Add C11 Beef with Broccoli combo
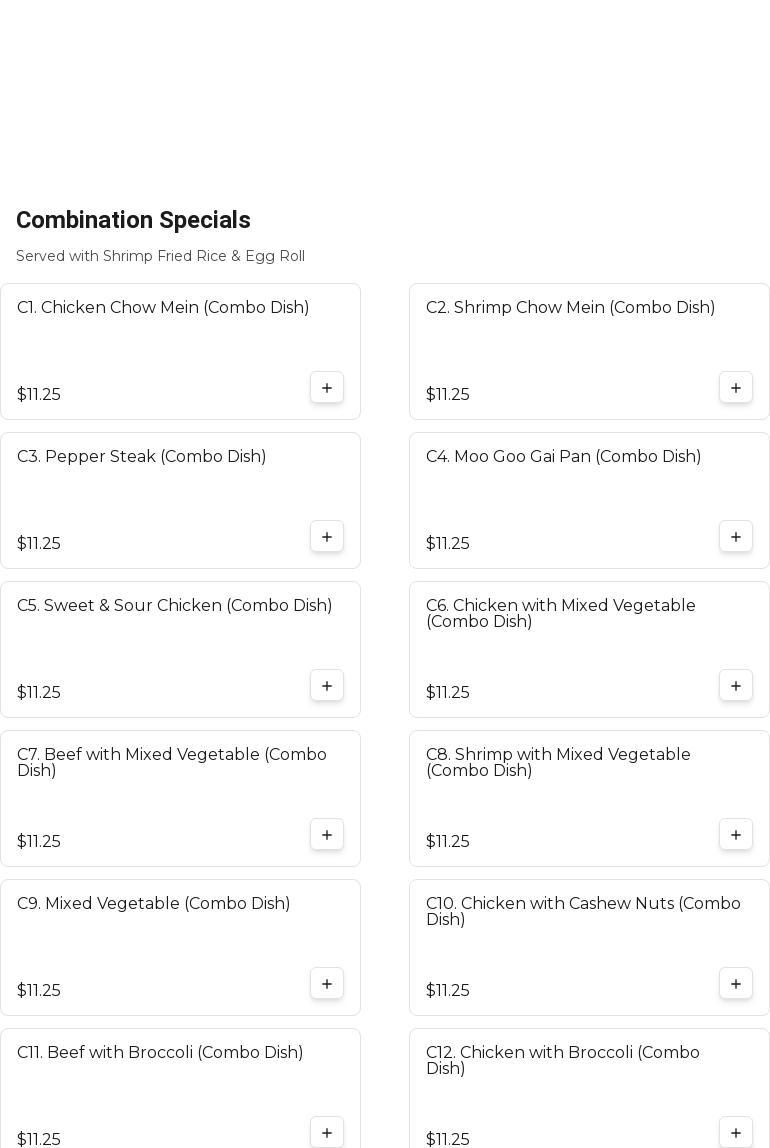Image resolution: width=770 pixels, height=1148 pixels. (327, 1133)
